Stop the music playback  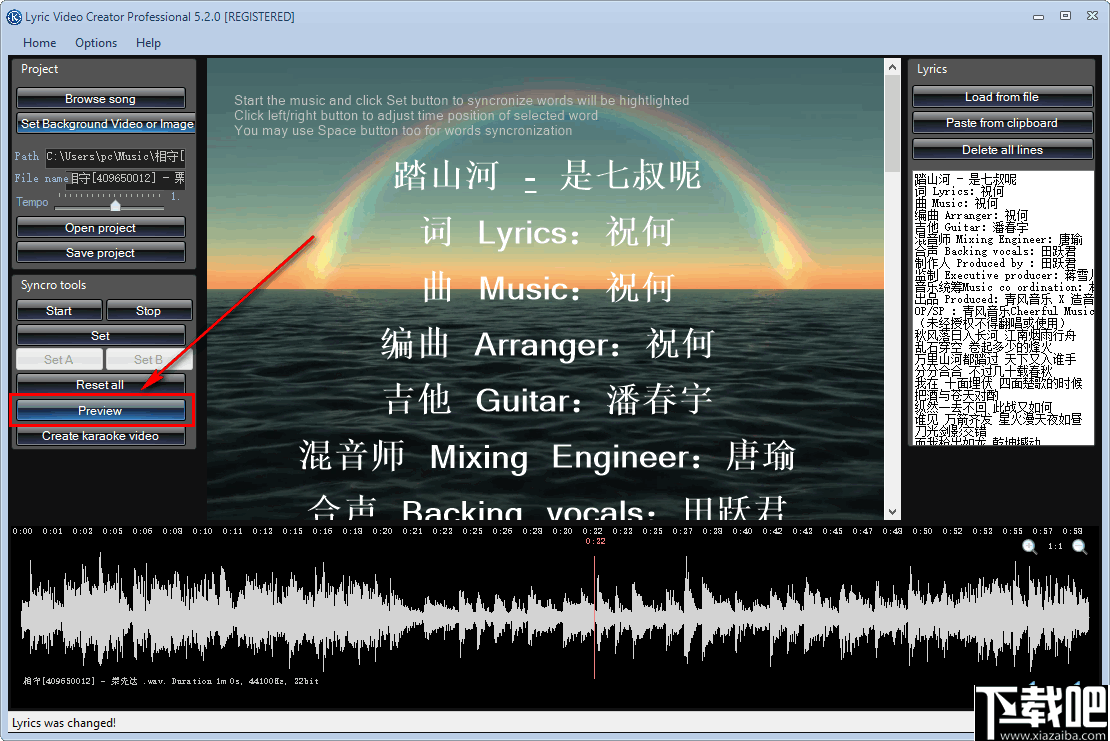coord(149,310)
